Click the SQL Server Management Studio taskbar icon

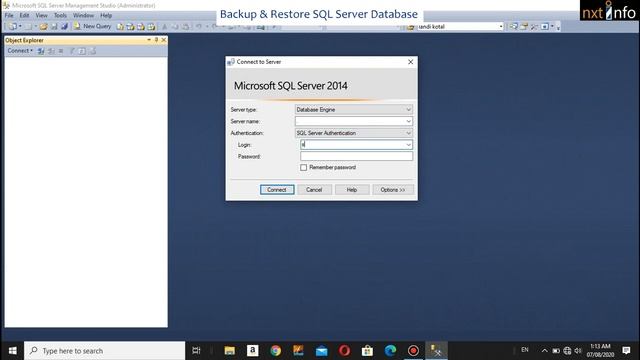click(436, 351)
